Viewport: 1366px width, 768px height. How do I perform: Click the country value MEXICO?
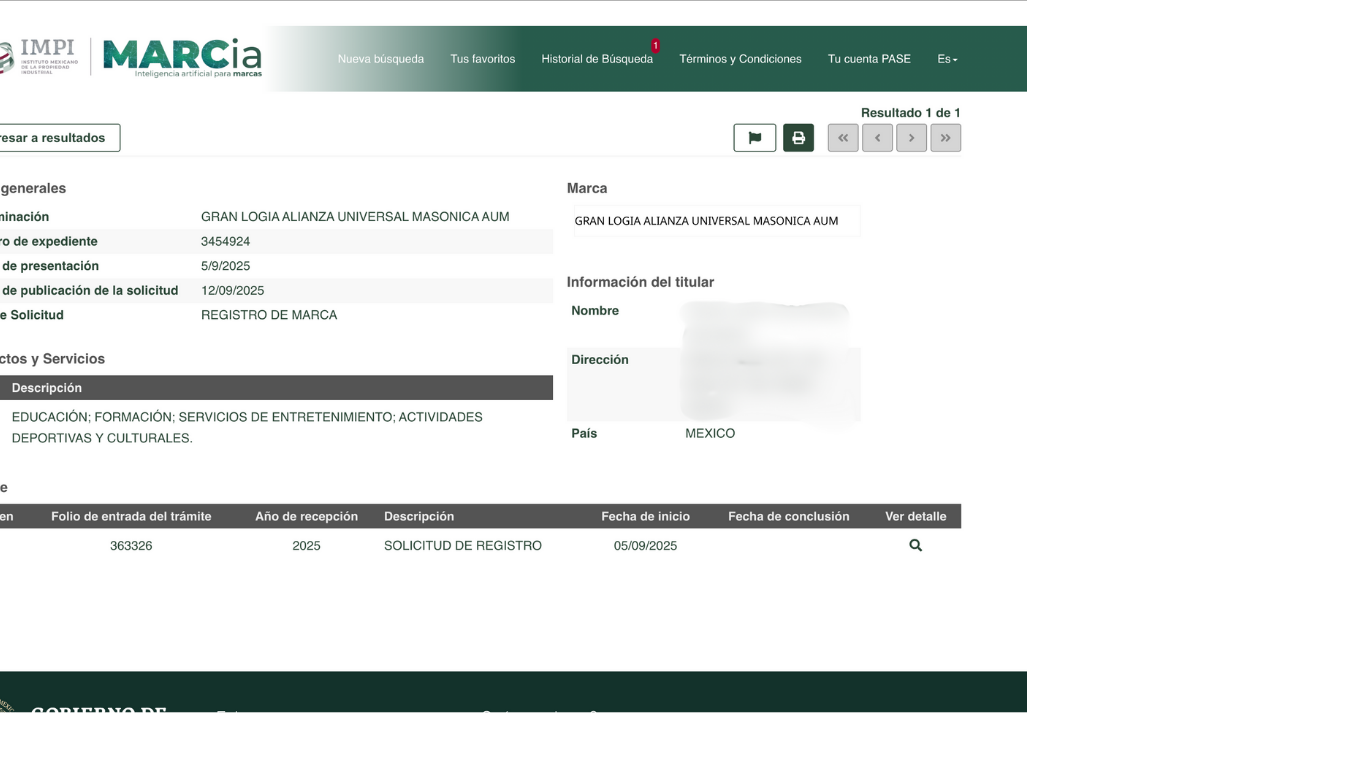[x=710, y=433]
